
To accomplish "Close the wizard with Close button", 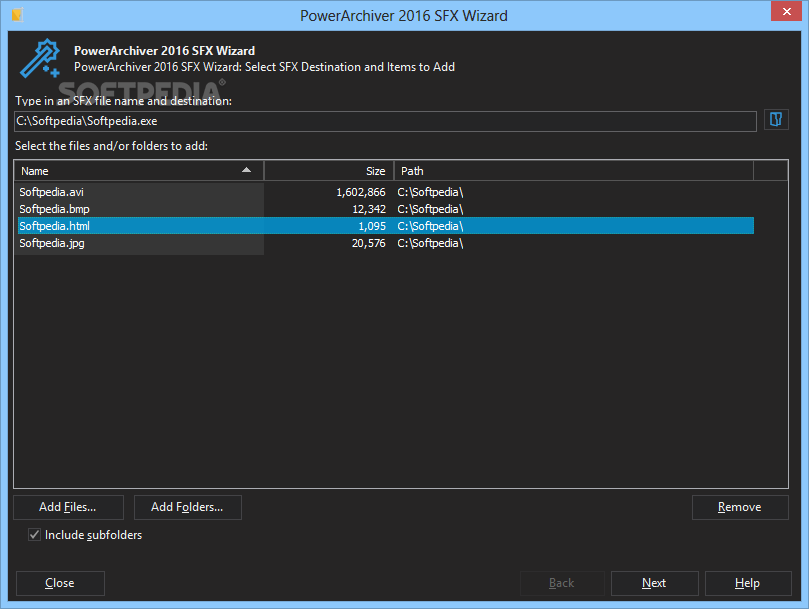I will [60, 583].
